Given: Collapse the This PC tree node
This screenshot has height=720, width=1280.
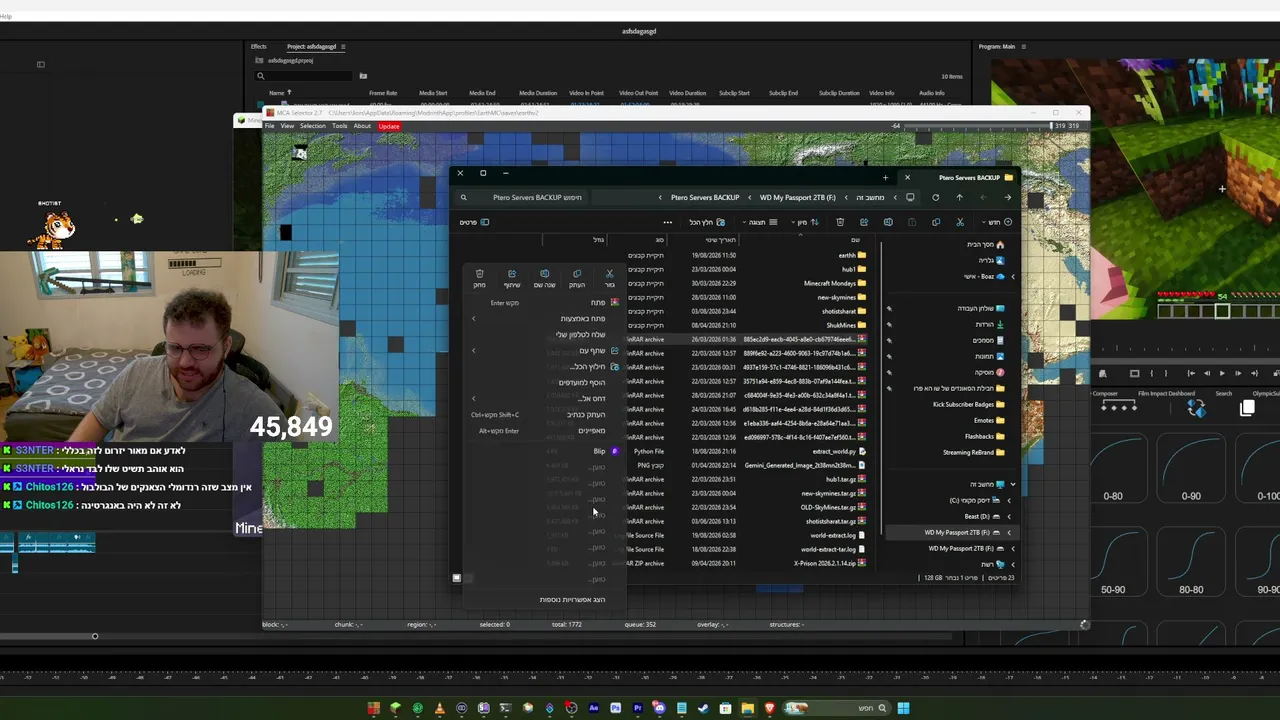Looking at the screenshot, I should pos(1013,484).
